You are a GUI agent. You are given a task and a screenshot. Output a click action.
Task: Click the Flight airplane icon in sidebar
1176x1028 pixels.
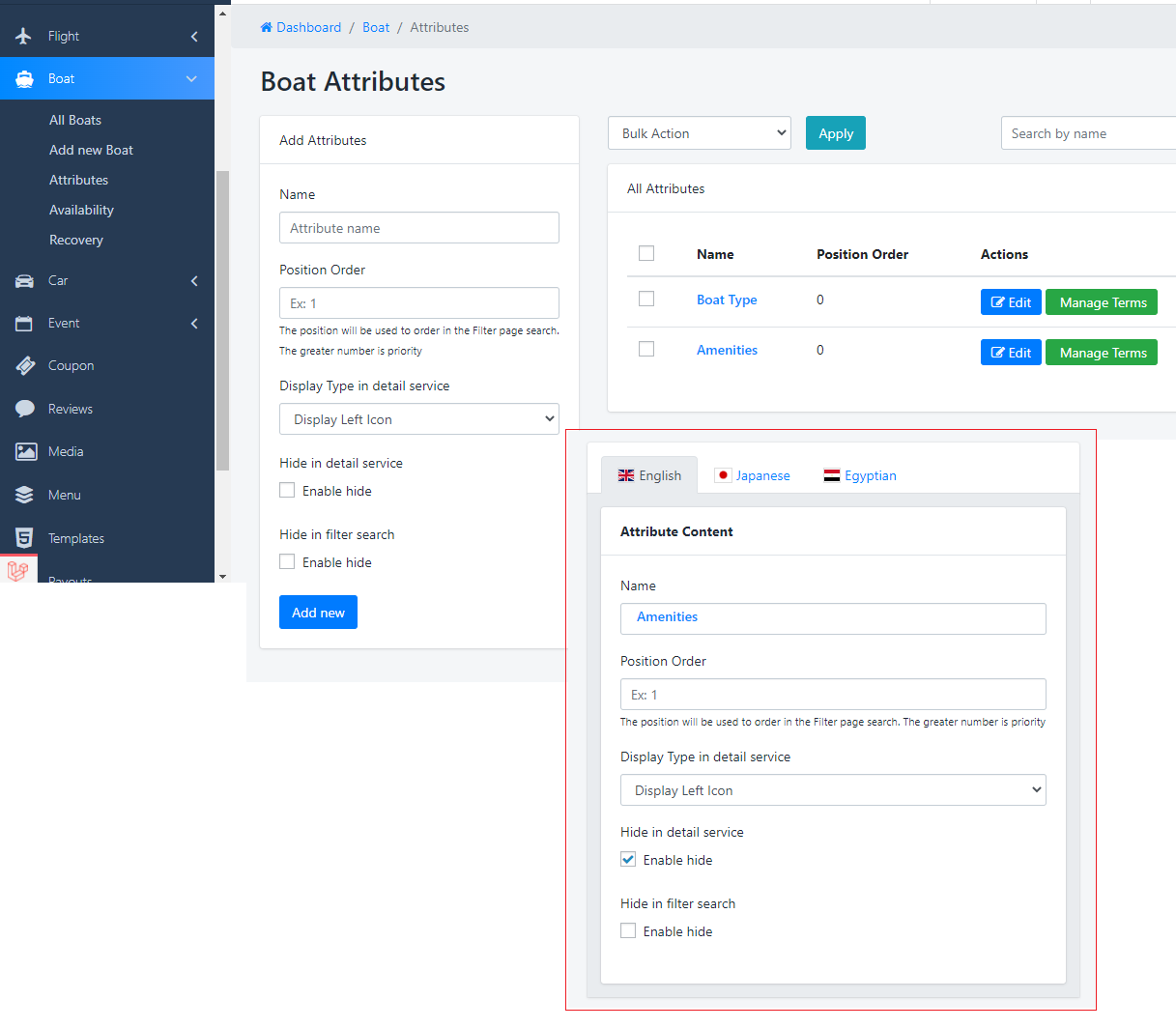click(24, 36)
